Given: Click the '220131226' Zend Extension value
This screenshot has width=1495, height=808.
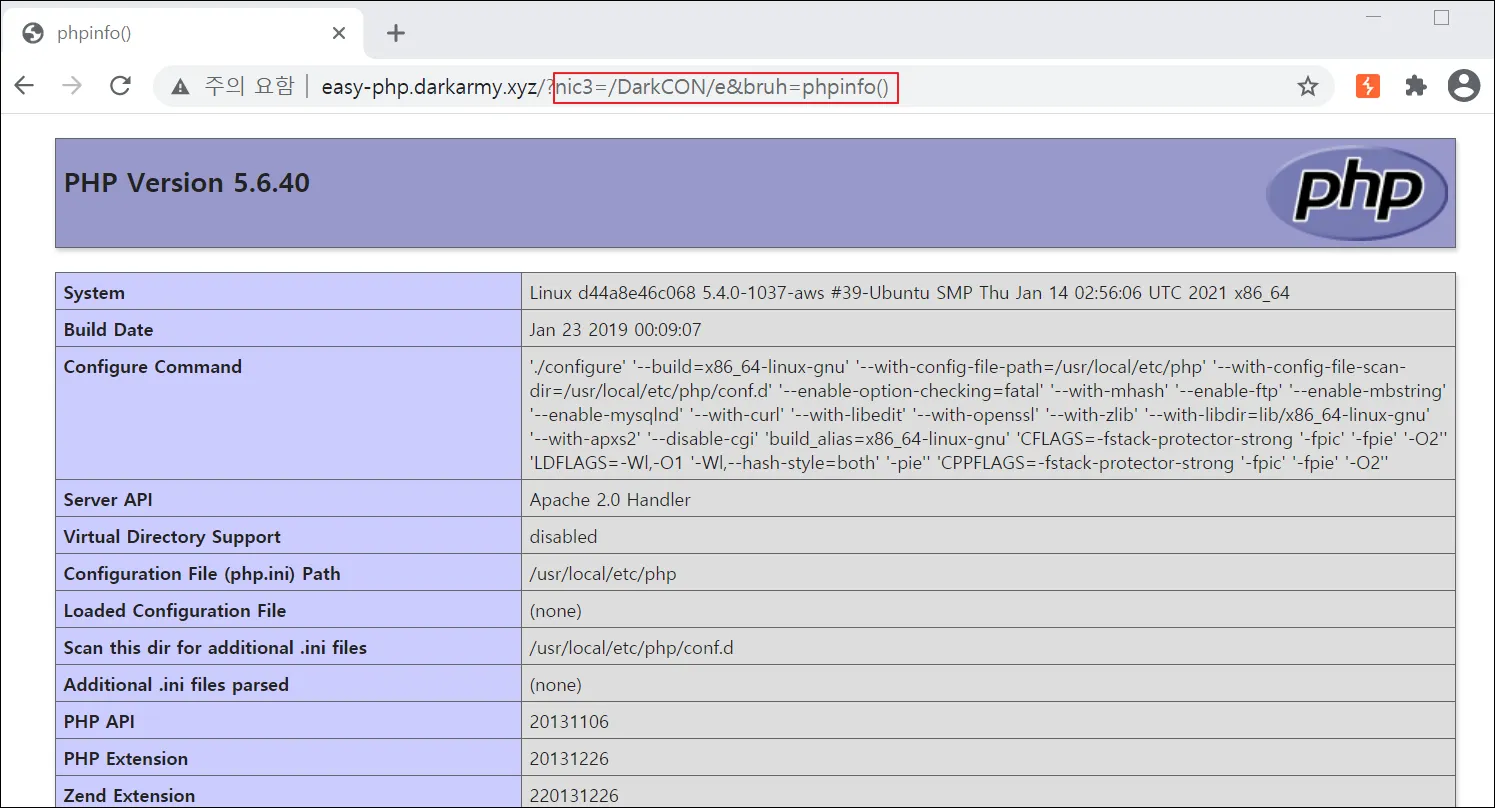Looking at the screenshot, I should tap(574, 796).
